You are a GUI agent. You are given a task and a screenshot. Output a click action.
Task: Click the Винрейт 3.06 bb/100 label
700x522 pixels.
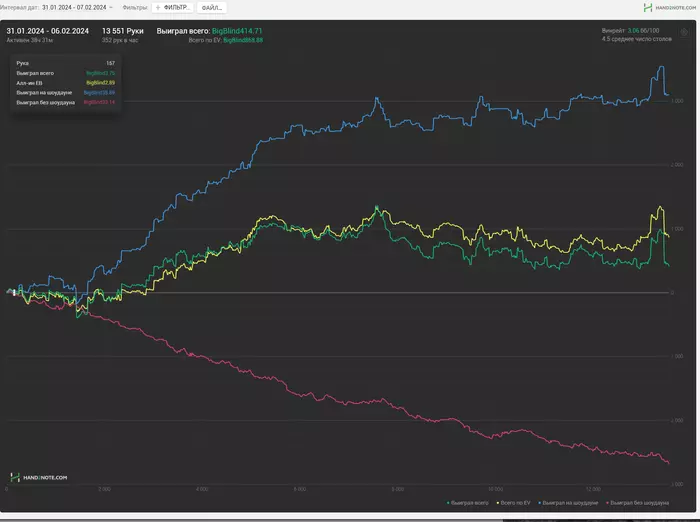tap(630, 30)
